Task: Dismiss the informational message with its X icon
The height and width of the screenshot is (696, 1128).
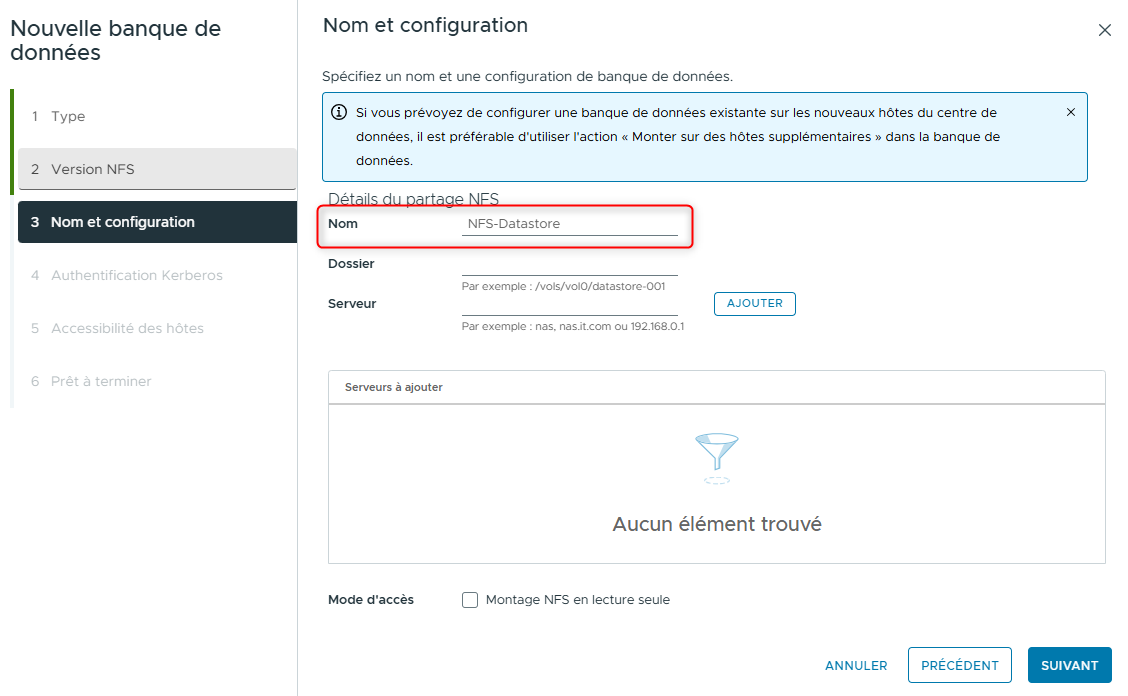Action: coord(1070,112)
